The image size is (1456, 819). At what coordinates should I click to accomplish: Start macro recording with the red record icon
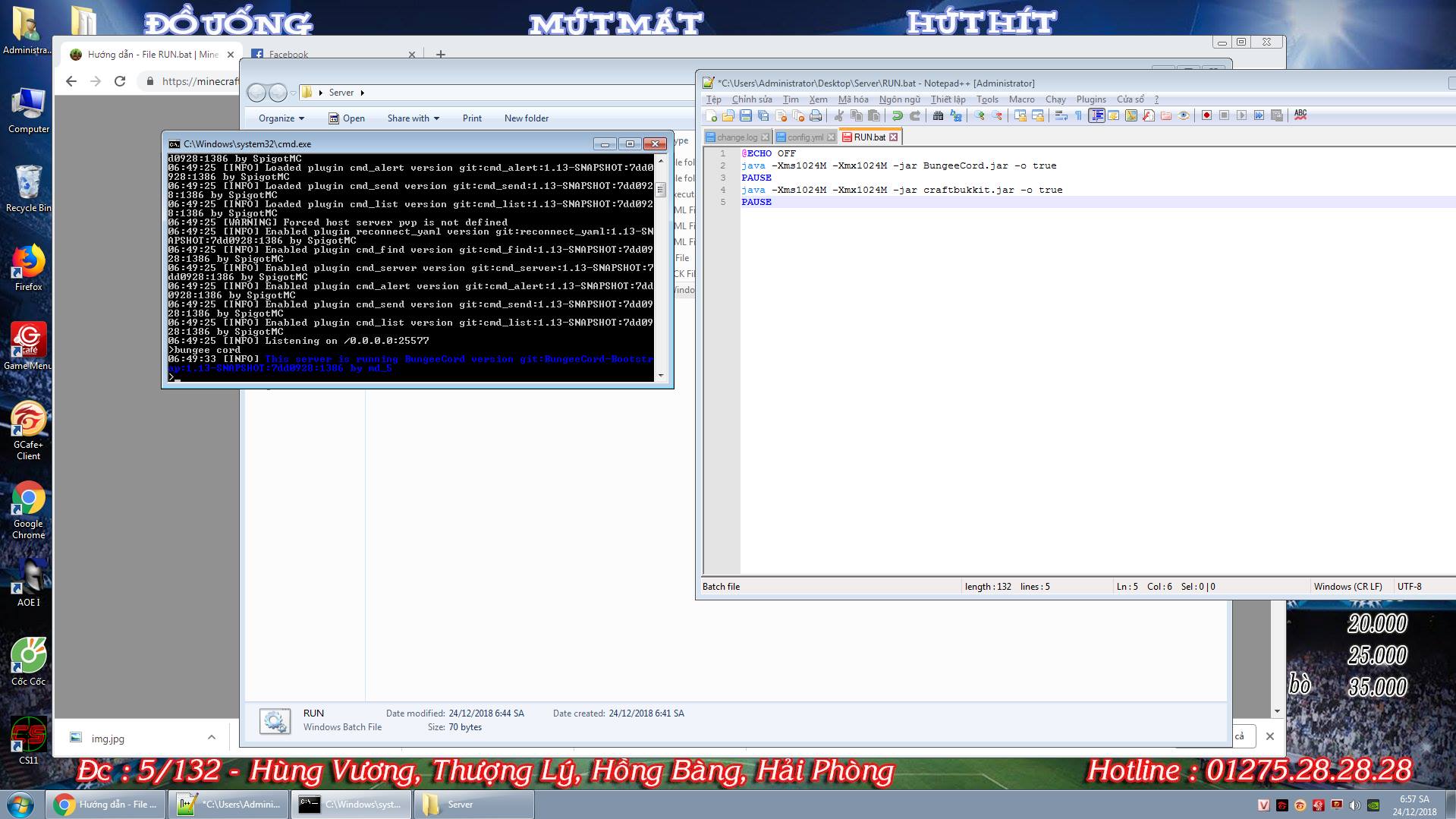tap(1206, 116)
